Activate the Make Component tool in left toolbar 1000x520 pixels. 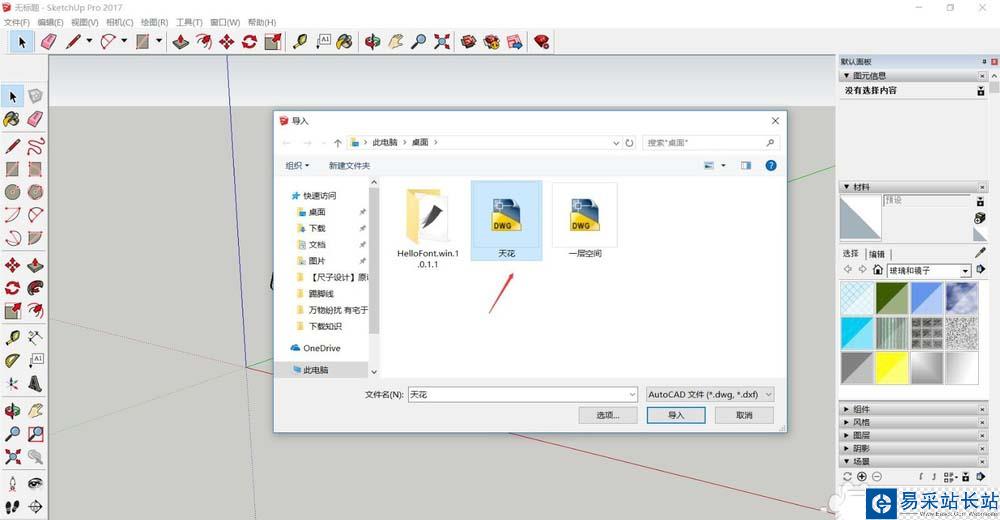click(x=36, y=96)
